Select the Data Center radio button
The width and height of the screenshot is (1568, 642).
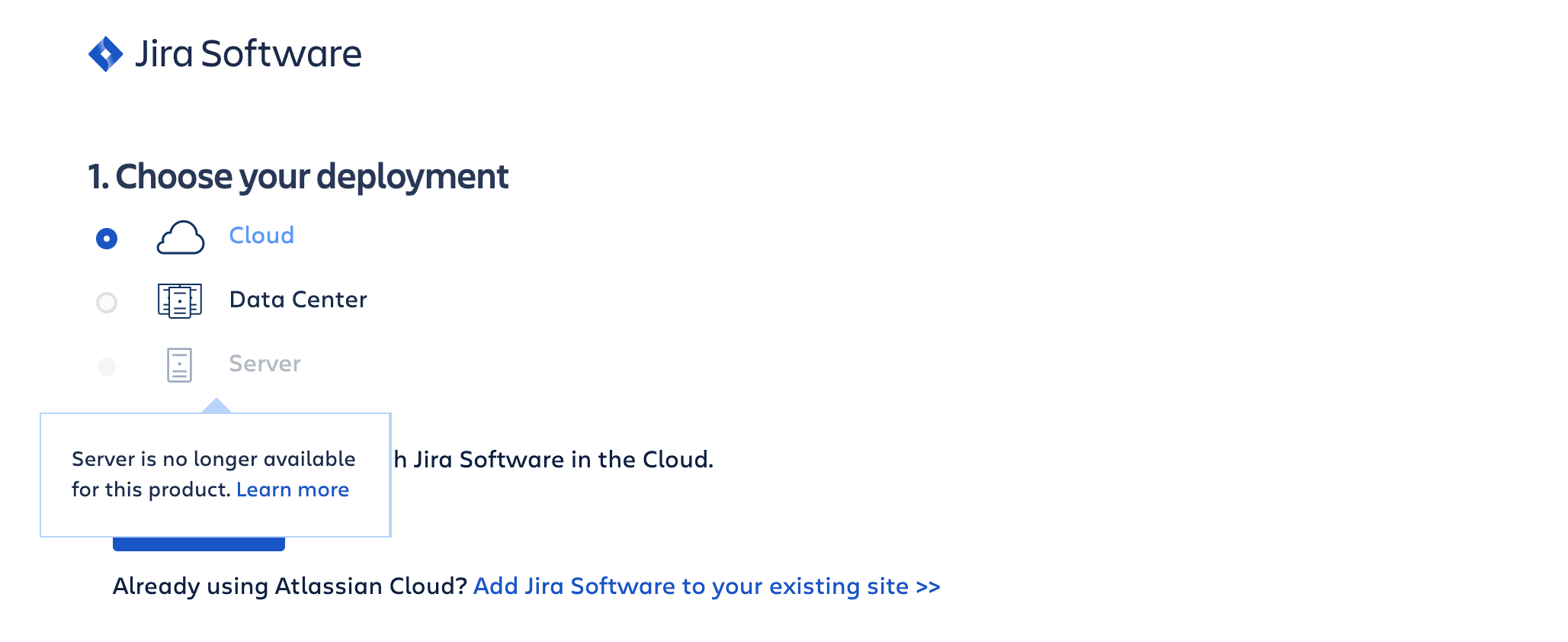pos(107,303)
